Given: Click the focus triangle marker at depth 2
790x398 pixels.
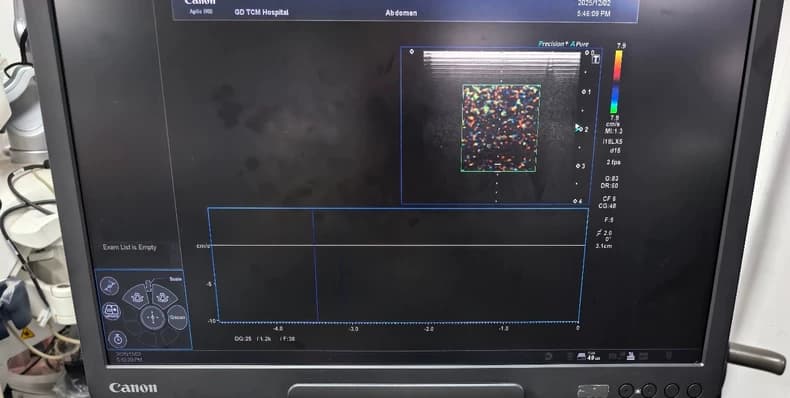Looking at the screenshot, I should [x=578, y=128].
